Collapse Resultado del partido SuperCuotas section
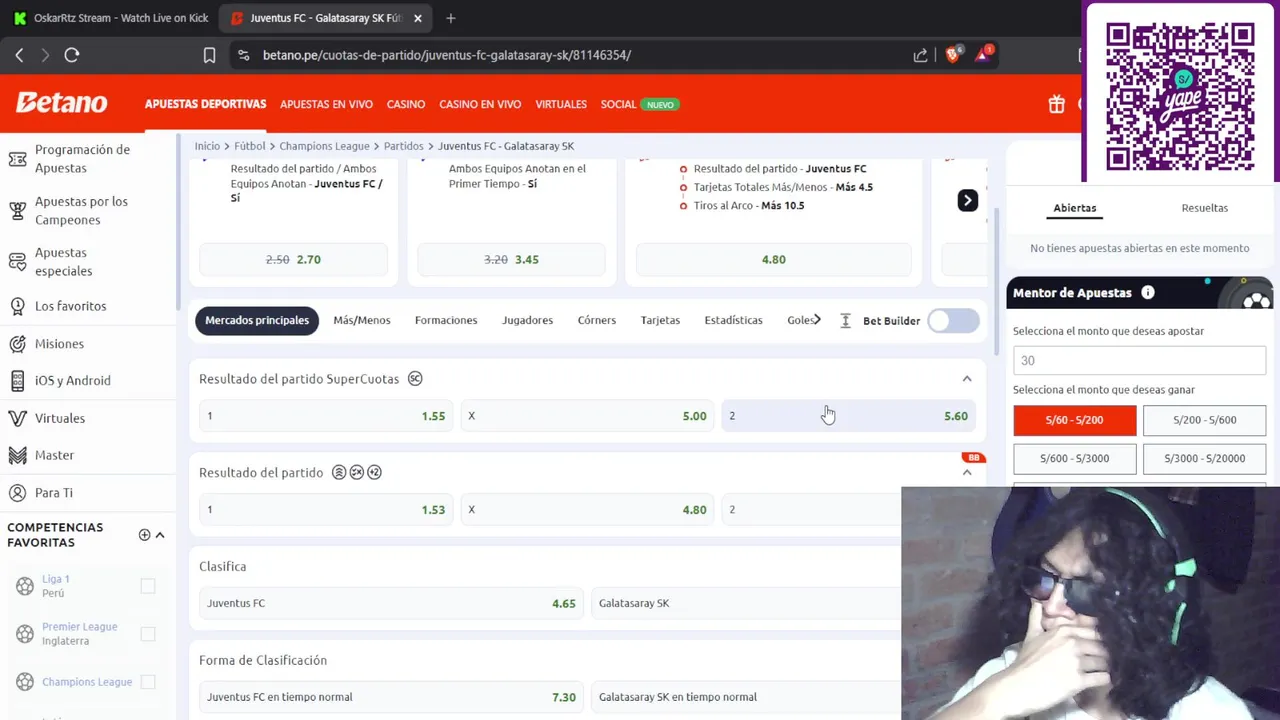 coord(967,379)
